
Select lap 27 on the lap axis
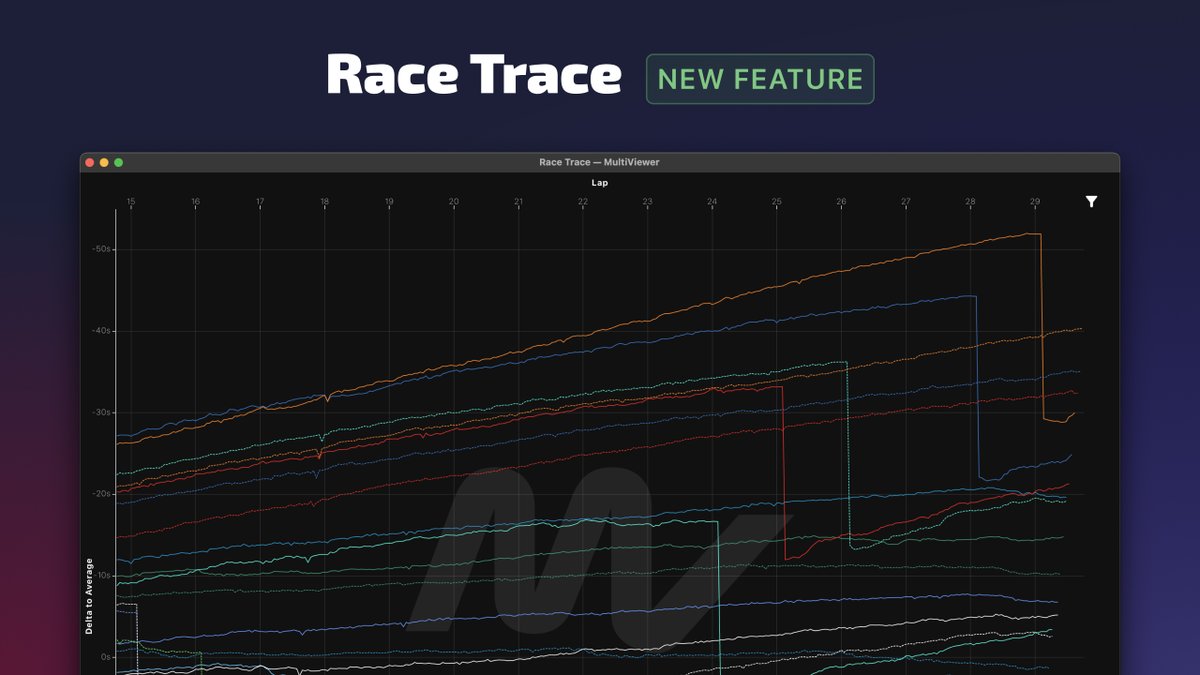click(x=906, y=202)
